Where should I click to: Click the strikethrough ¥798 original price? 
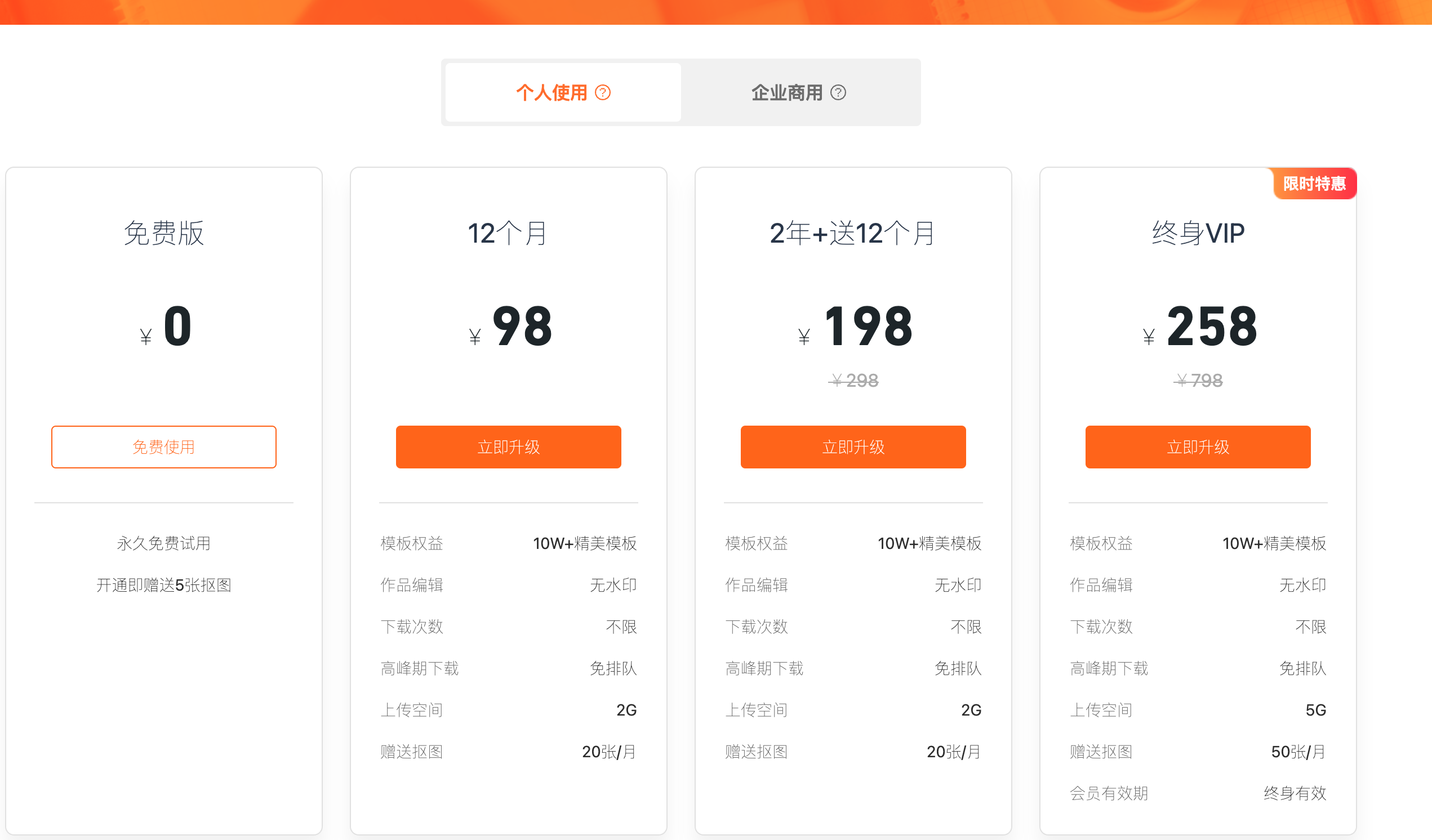click(1197, 380)
